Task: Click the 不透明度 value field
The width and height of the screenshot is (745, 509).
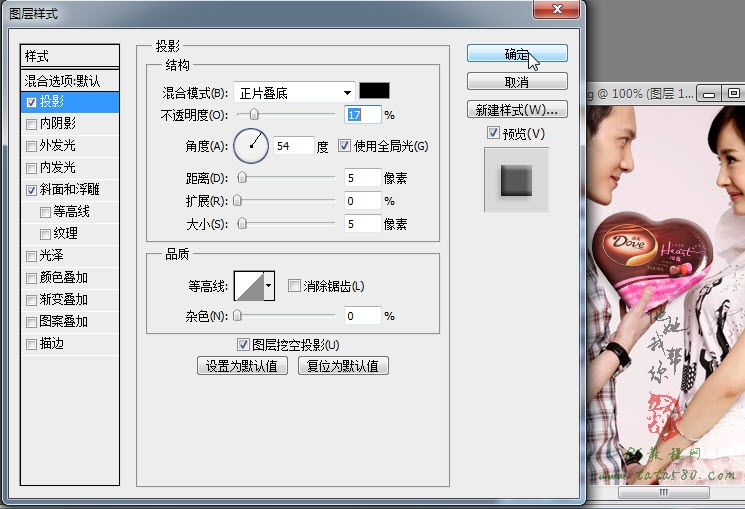Action: point(363,115)
